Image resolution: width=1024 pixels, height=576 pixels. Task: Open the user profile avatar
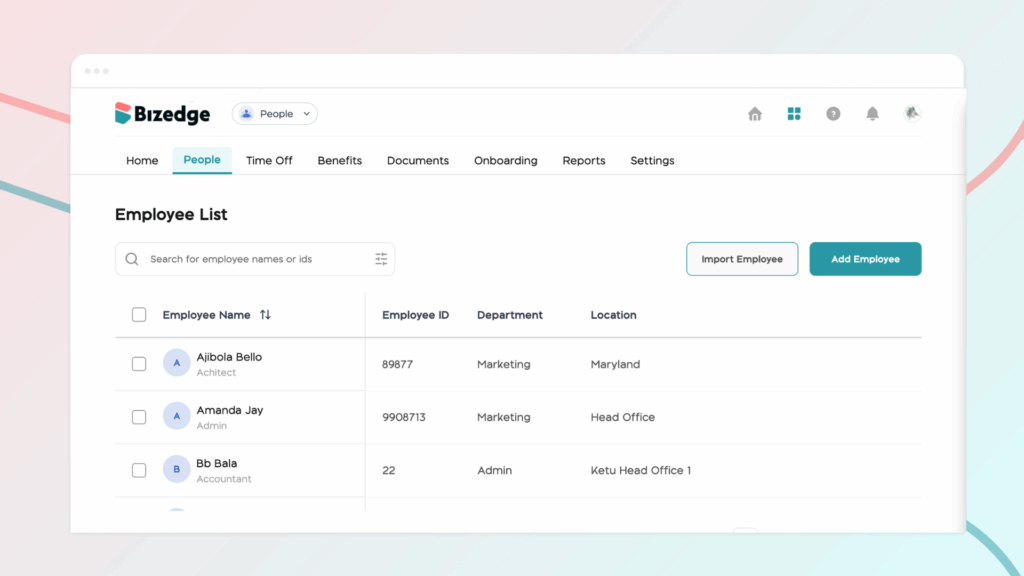click(x=911, y=114)
